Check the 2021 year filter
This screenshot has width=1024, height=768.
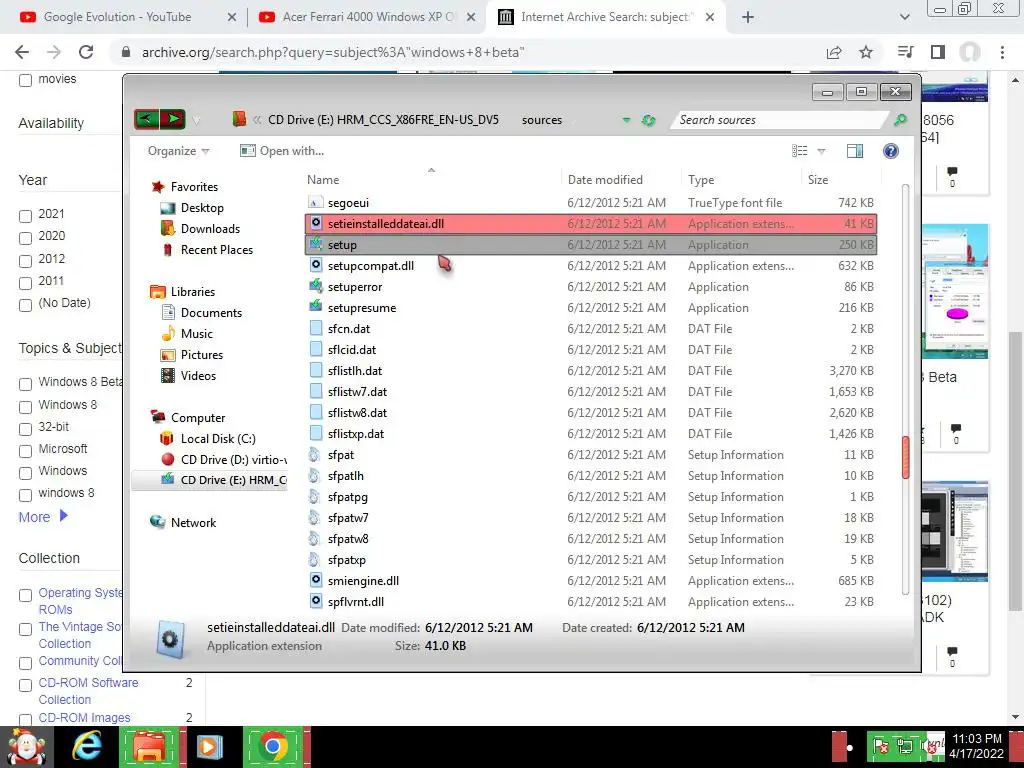click(x=25, y=216)
